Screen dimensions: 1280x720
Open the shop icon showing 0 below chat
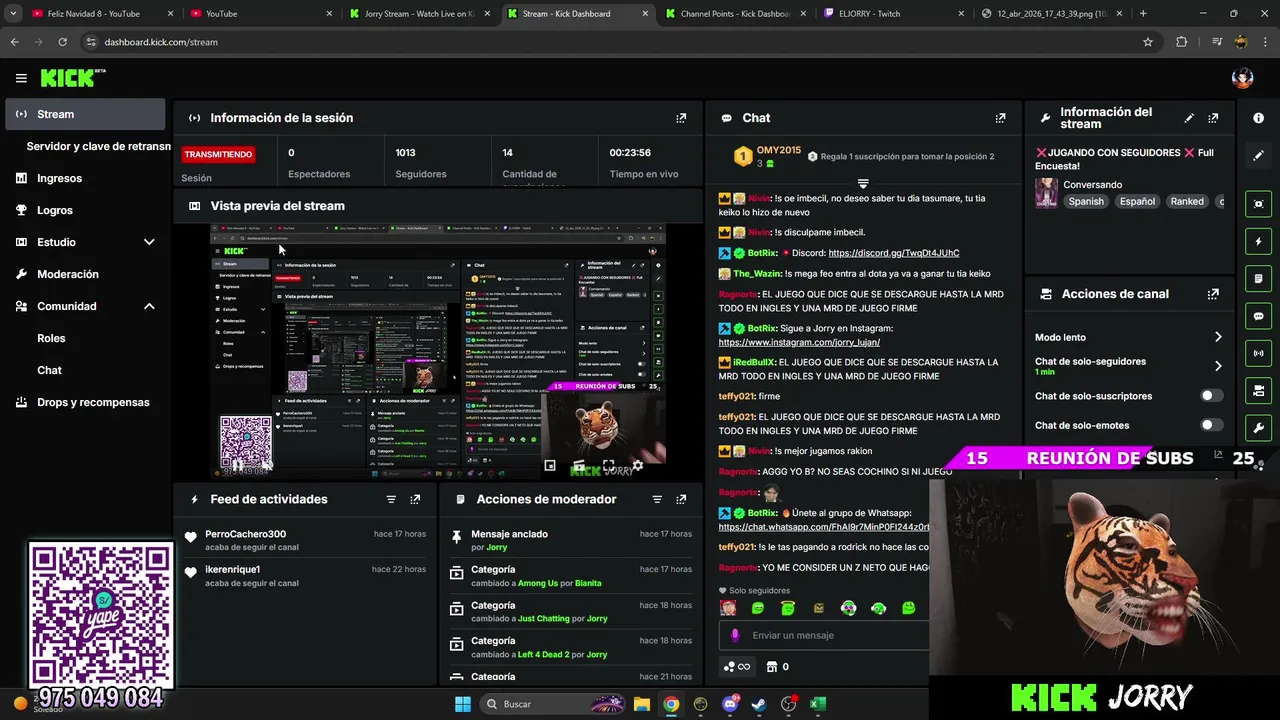point(777,667)
